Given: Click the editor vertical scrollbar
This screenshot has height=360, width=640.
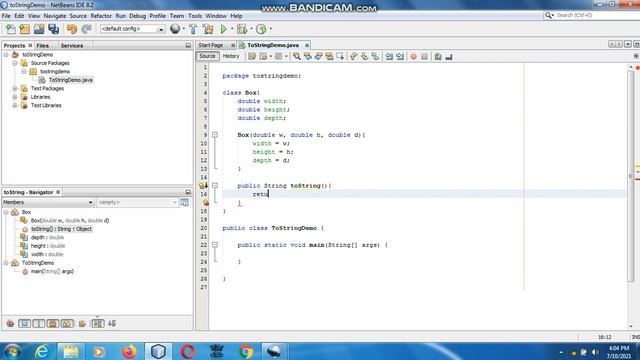Looking at the screenshot, I should pos(631,176).
